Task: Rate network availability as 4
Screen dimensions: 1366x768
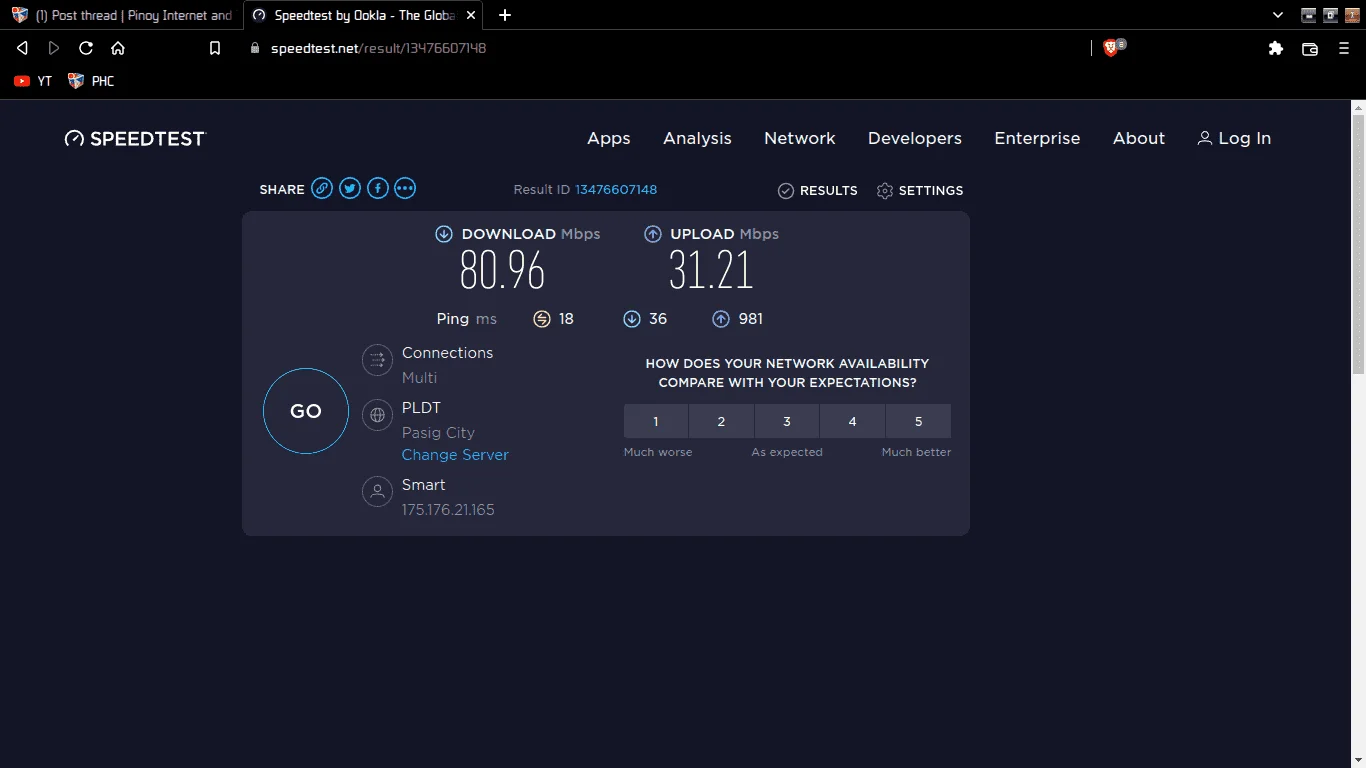Action: pos(852,421)
